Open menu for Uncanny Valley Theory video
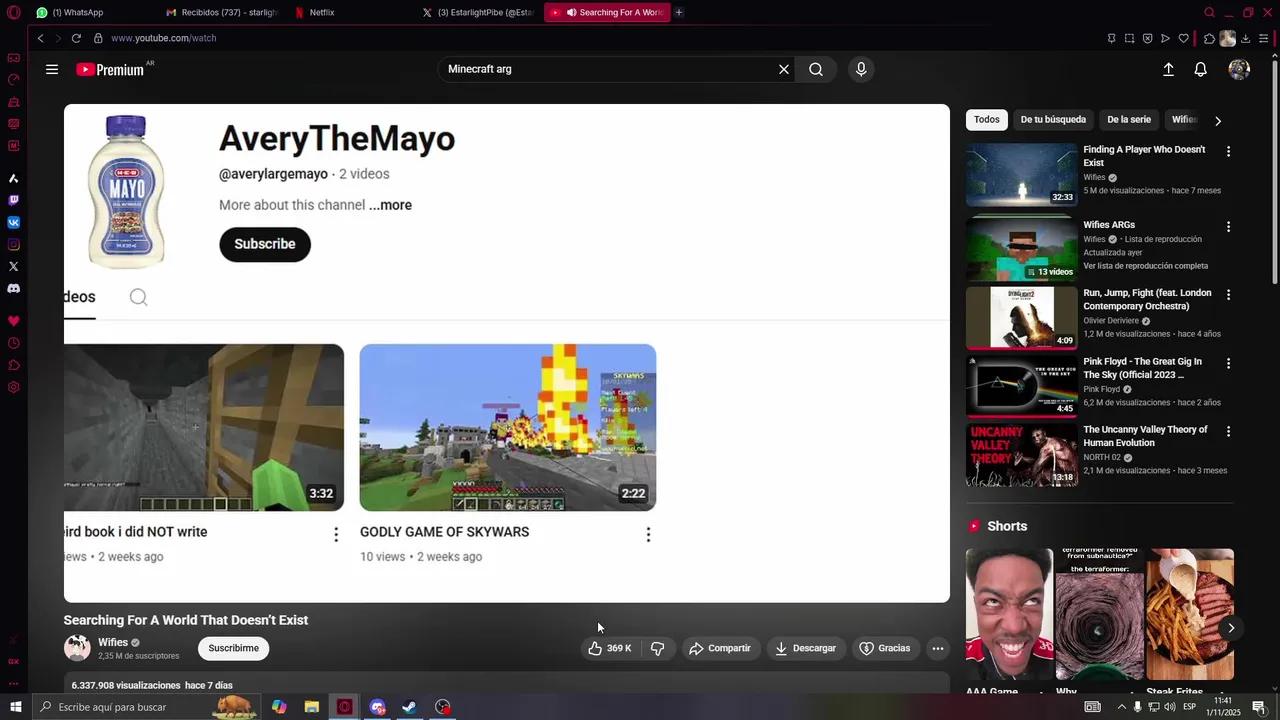Screen dimensions: 1280x720 [x=1228, y=431]
